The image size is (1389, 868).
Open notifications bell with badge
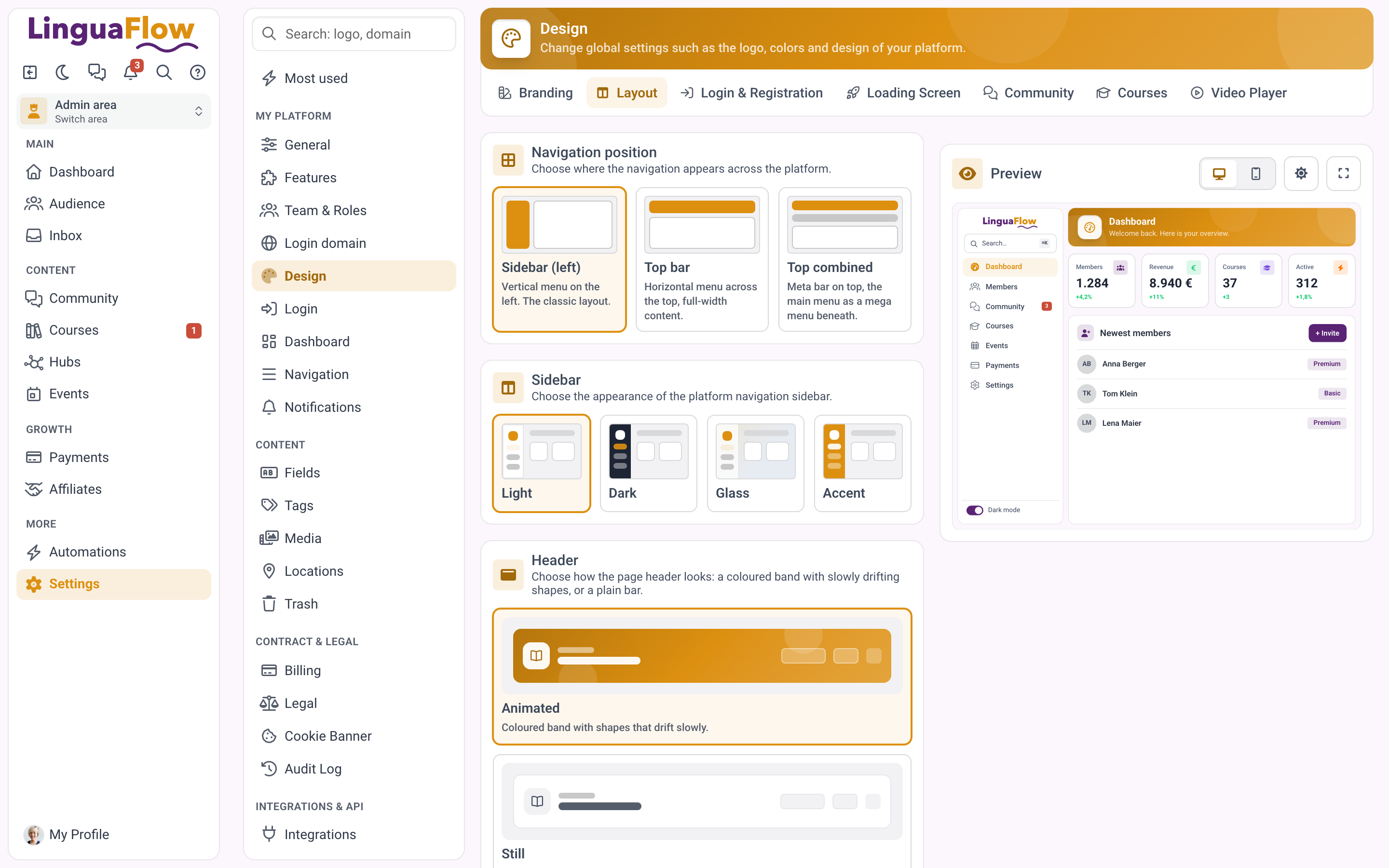[132, 72]
